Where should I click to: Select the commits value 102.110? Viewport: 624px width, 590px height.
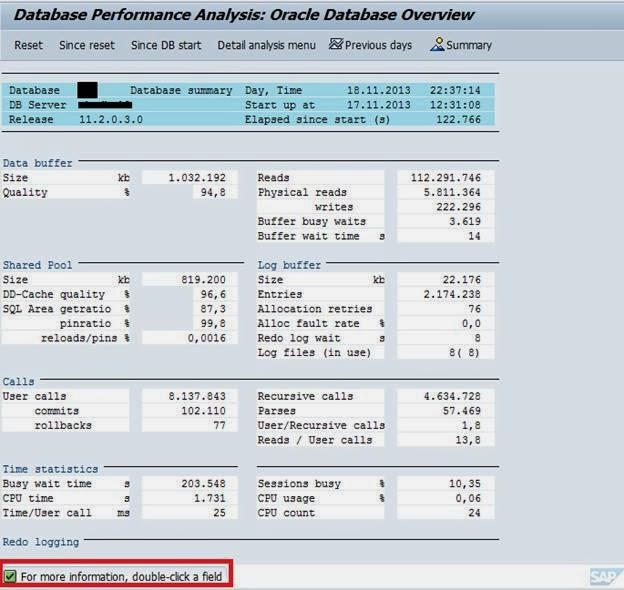[203, 411]
